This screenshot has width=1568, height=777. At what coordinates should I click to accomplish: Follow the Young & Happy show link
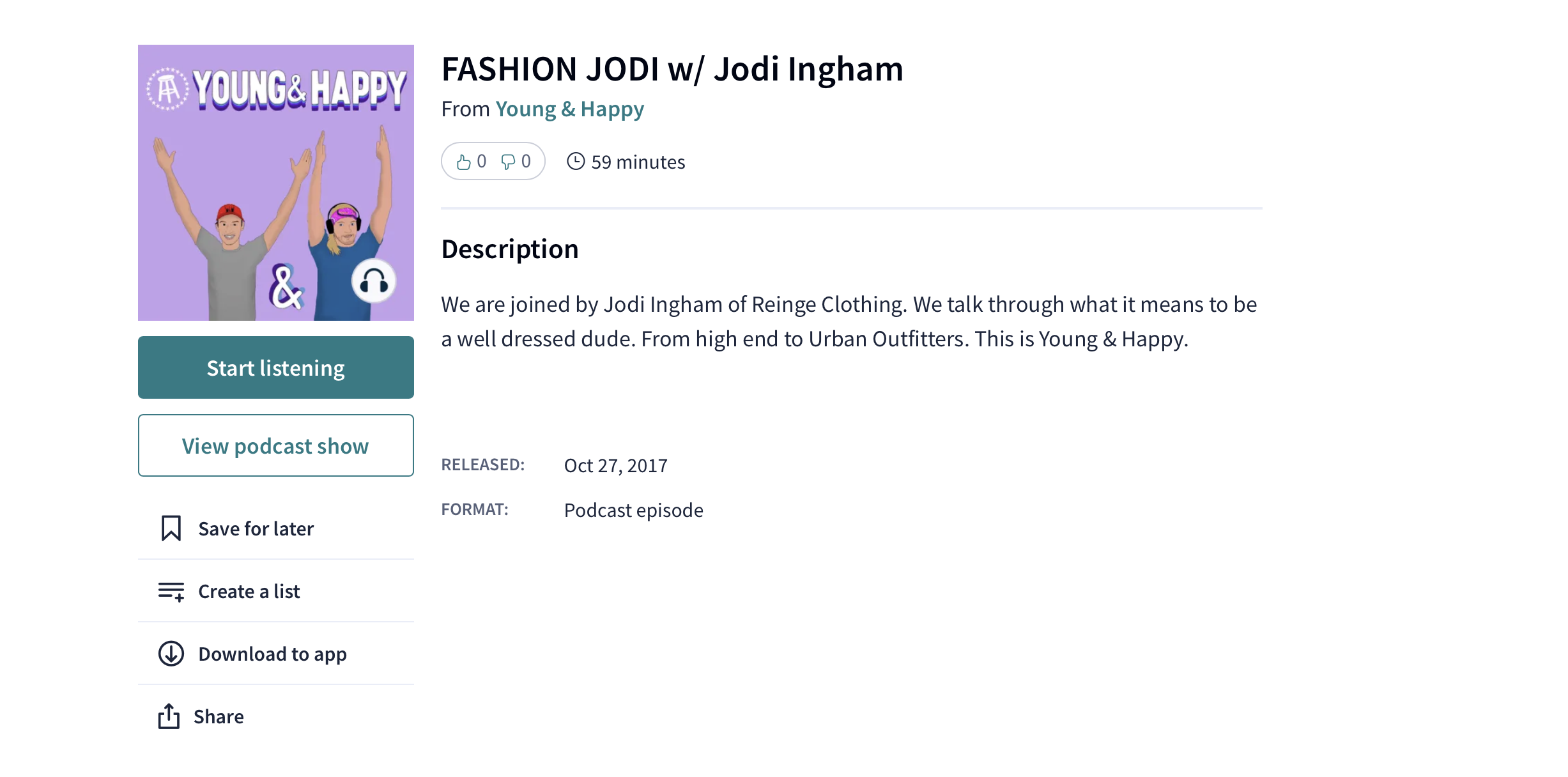[569, 109]
